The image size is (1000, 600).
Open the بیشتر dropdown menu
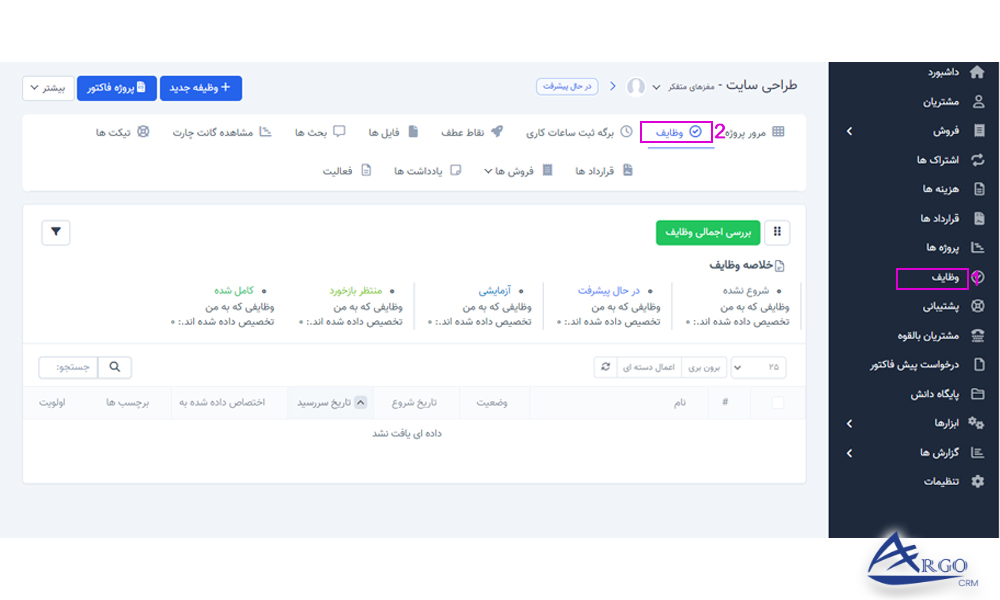[x=47, y=88]
